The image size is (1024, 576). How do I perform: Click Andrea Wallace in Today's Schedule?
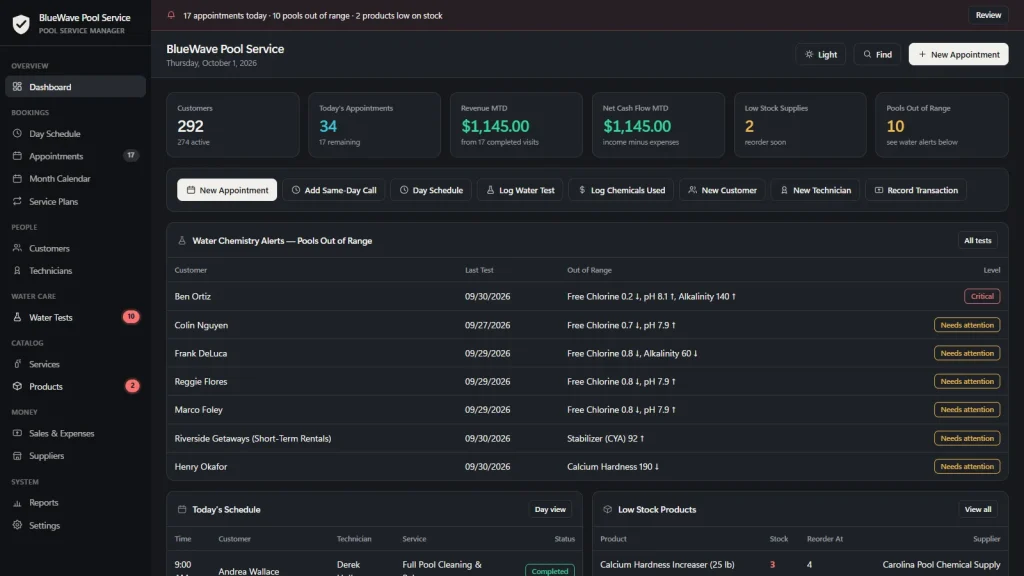coord(249,571)
